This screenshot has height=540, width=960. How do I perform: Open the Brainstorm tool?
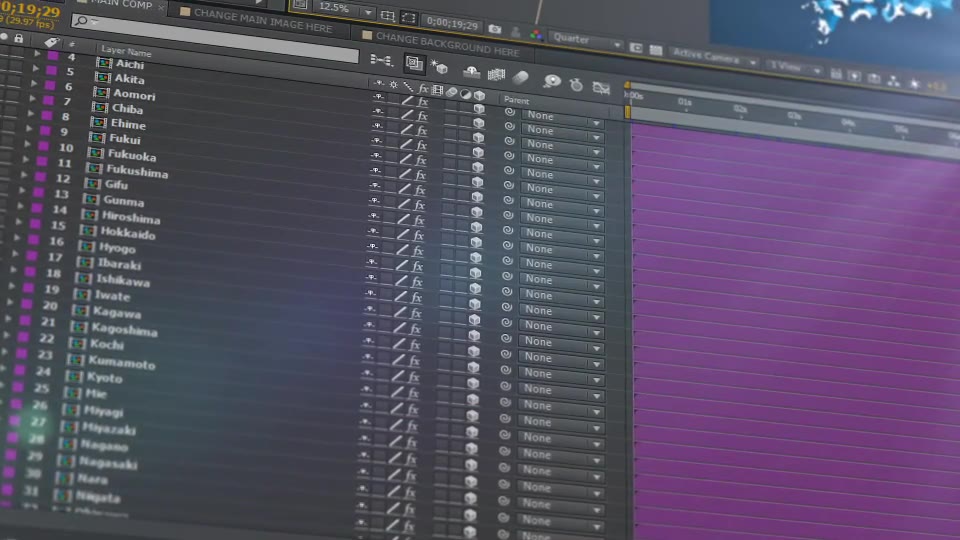coord(552,81)
